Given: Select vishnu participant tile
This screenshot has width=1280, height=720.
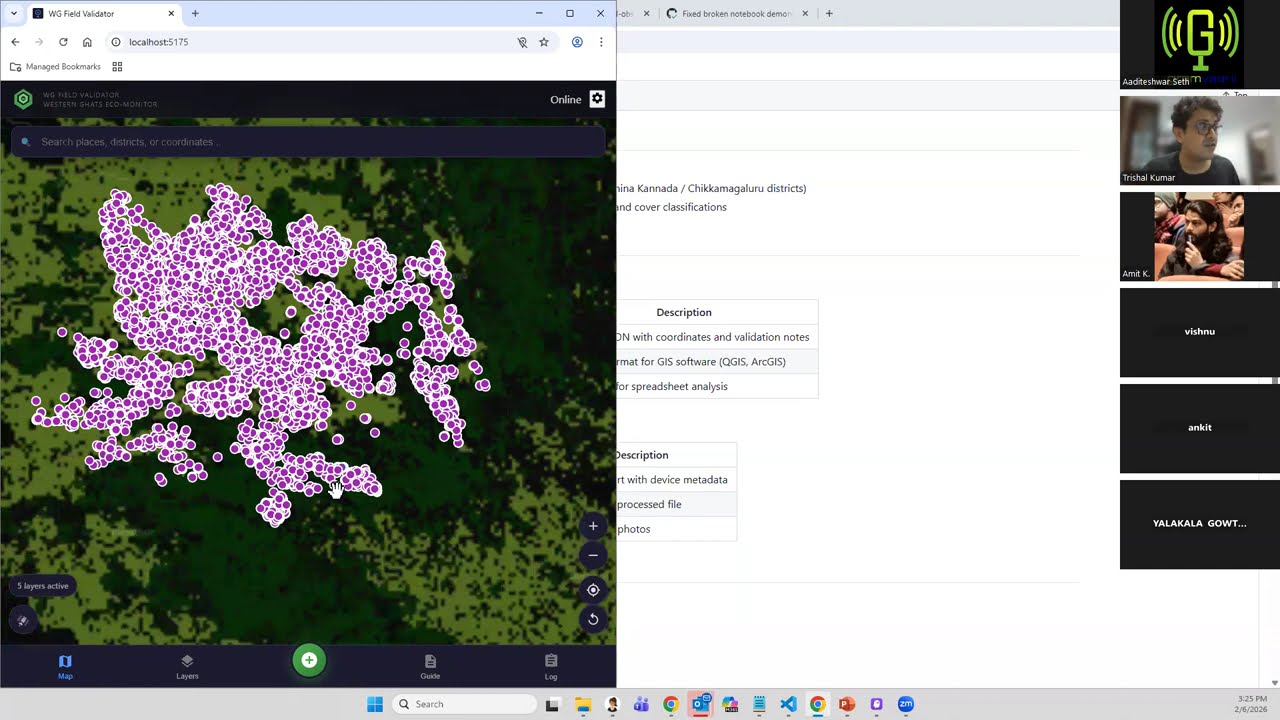Looking at the screenshot, I should tap(1199, 332).
